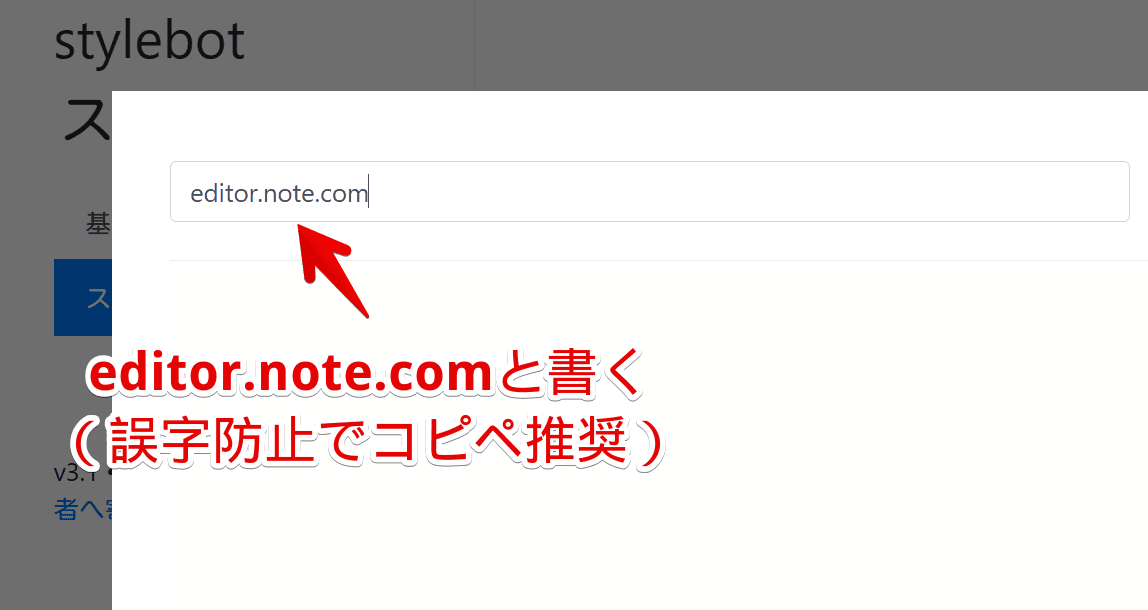Click the text caret after editor.note.com

(x=368, y=191)
